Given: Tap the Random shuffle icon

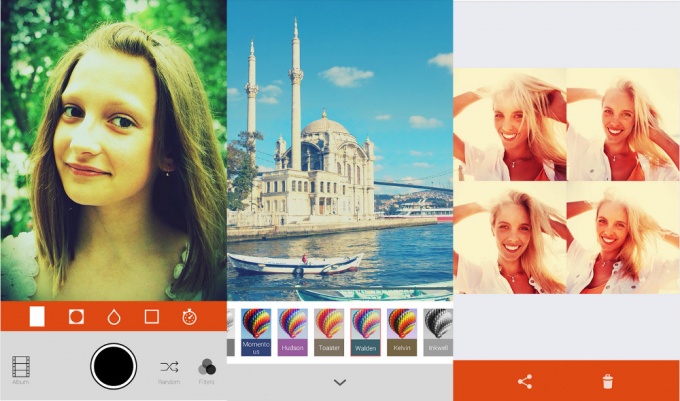Looking at the screenshot, I should 169,367.
